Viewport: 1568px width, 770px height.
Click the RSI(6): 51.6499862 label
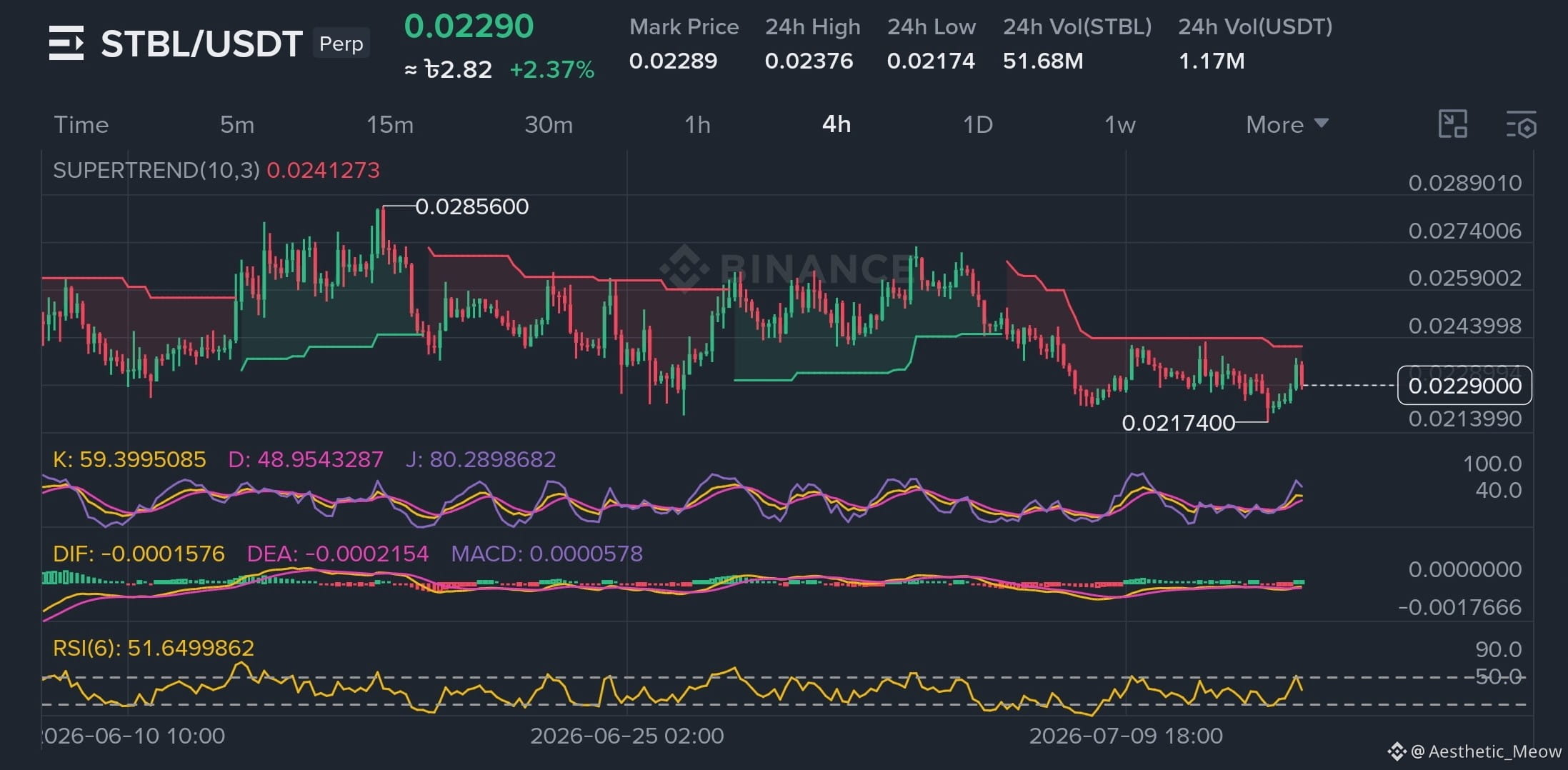point(154,648)
